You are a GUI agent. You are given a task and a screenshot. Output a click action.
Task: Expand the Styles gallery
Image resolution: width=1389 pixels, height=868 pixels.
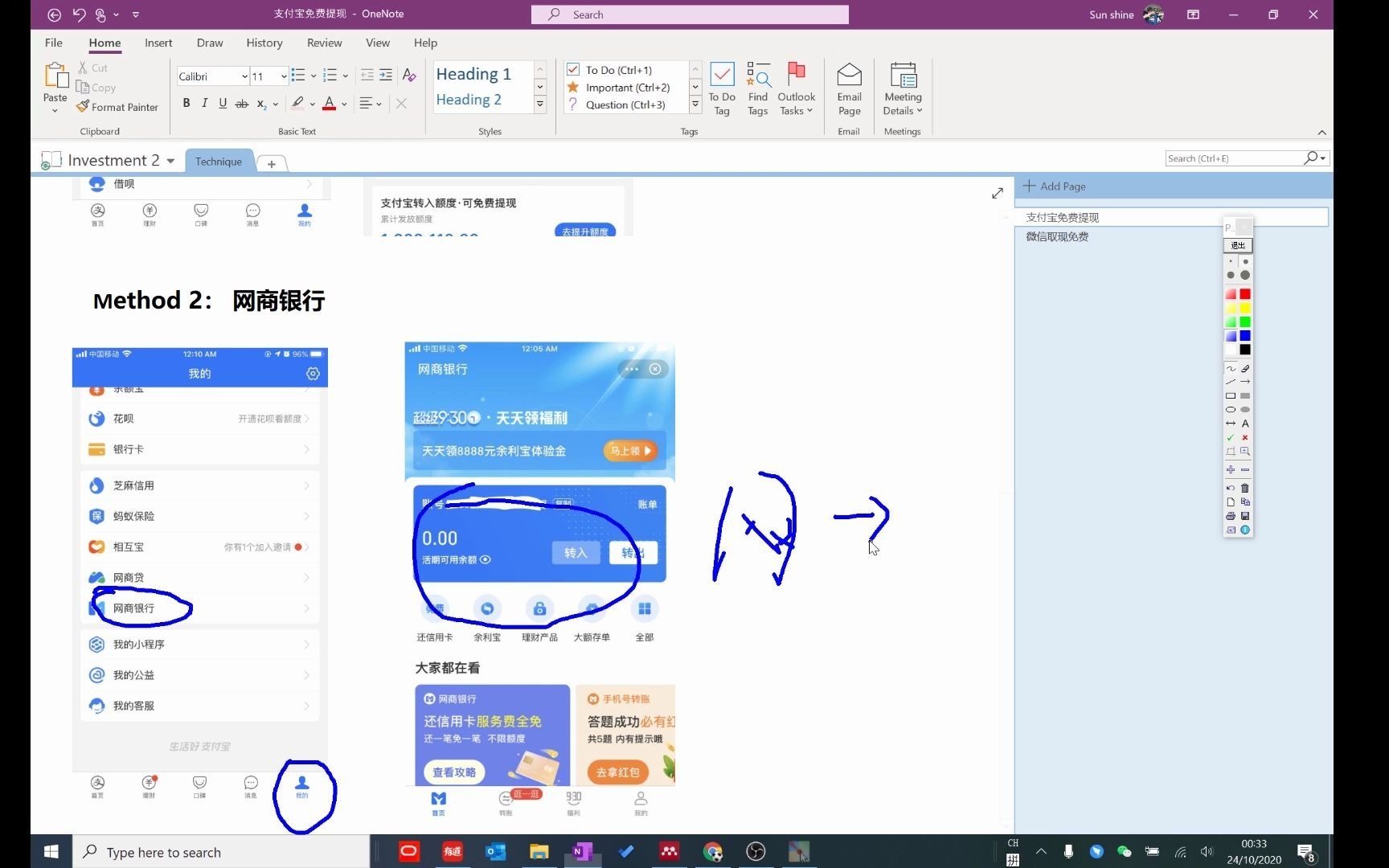(540, 104)
